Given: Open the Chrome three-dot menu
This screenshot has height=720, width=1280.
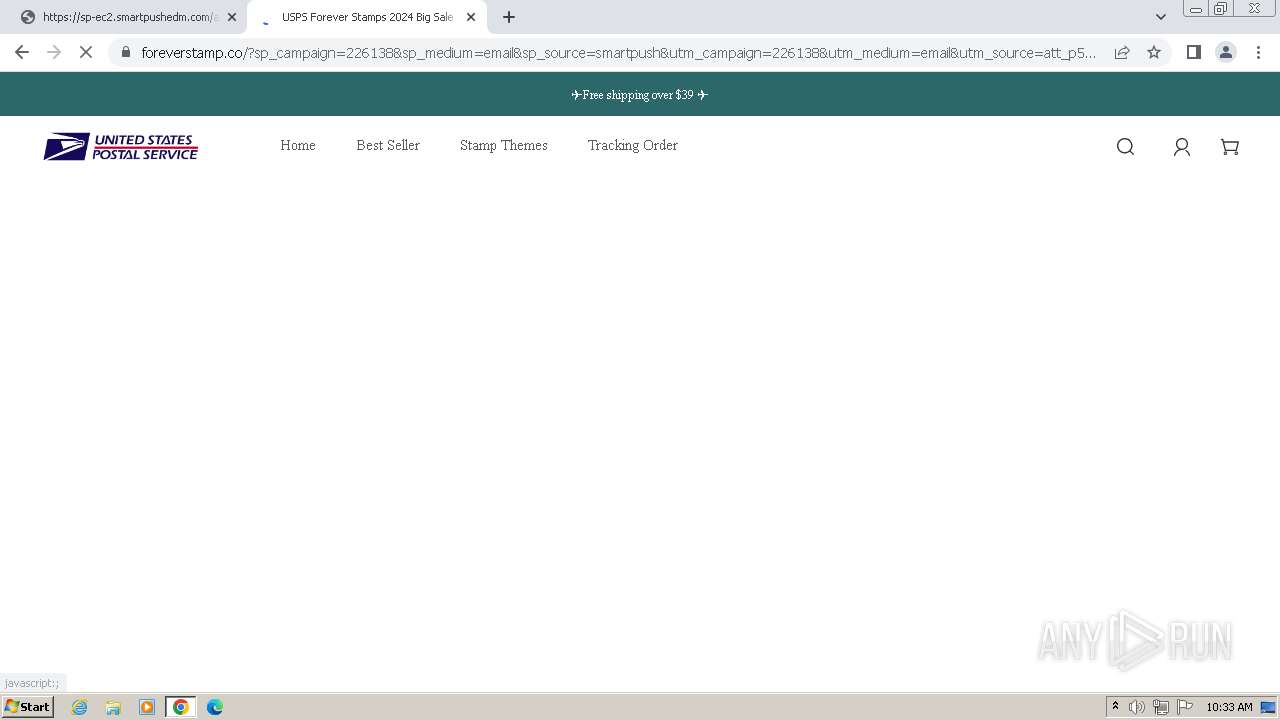Looking at the screenshot, I should click(1259, 52).
